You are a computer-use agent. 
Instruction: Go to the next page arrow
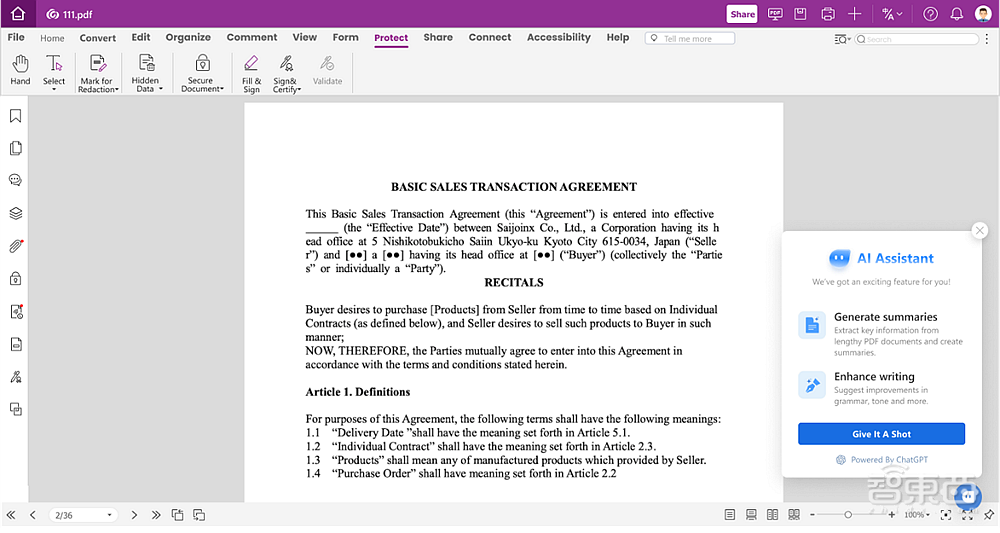pos(134,515)
